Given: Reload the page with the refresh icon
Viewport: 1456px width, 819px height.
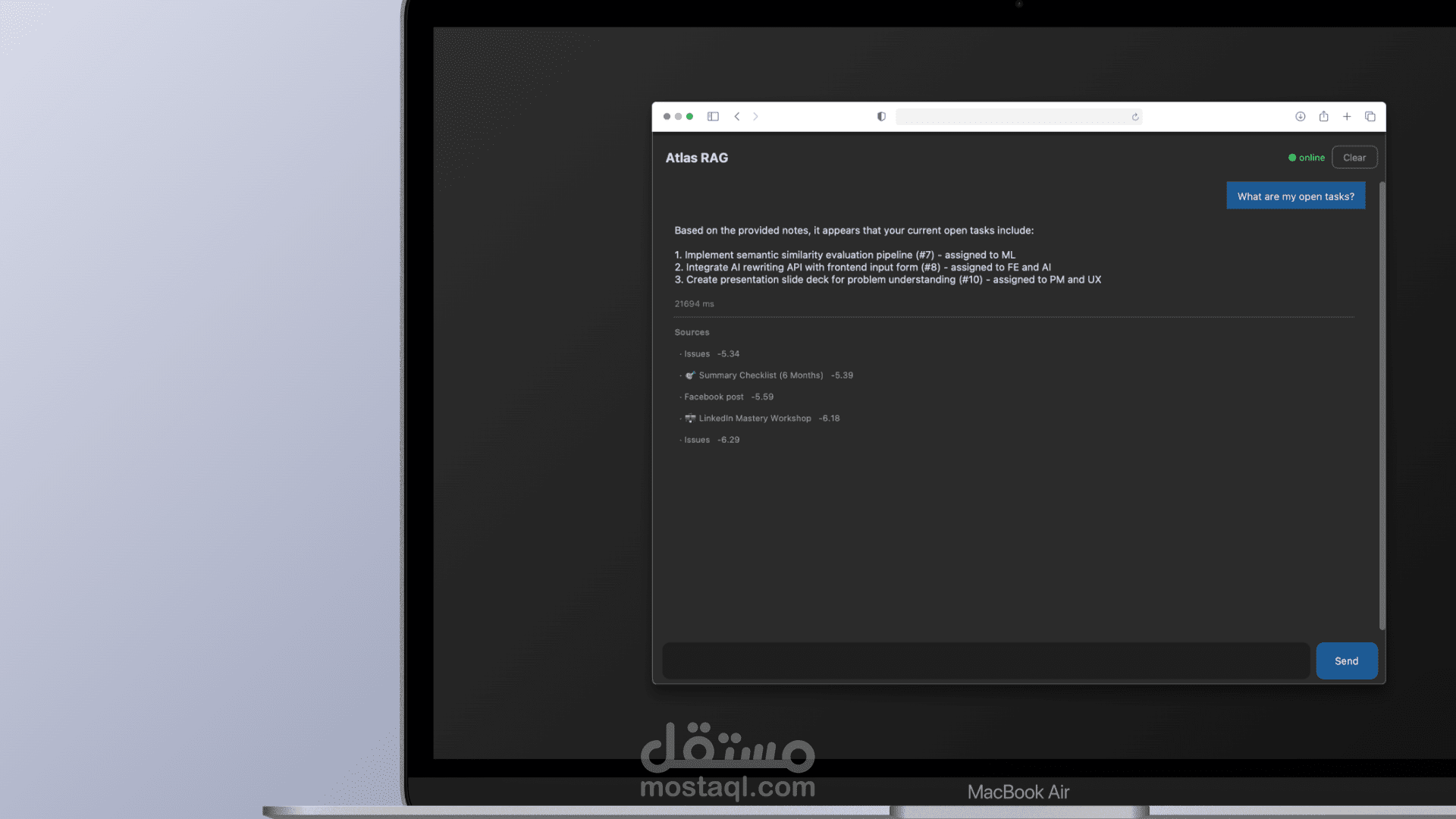Looking at the screenshot, I should click(x=1135, y=117).
